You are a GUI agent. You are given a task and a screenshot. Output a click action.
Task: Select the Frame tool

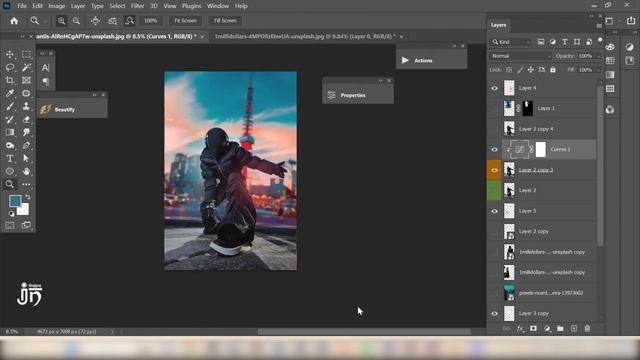pos(26,80)
